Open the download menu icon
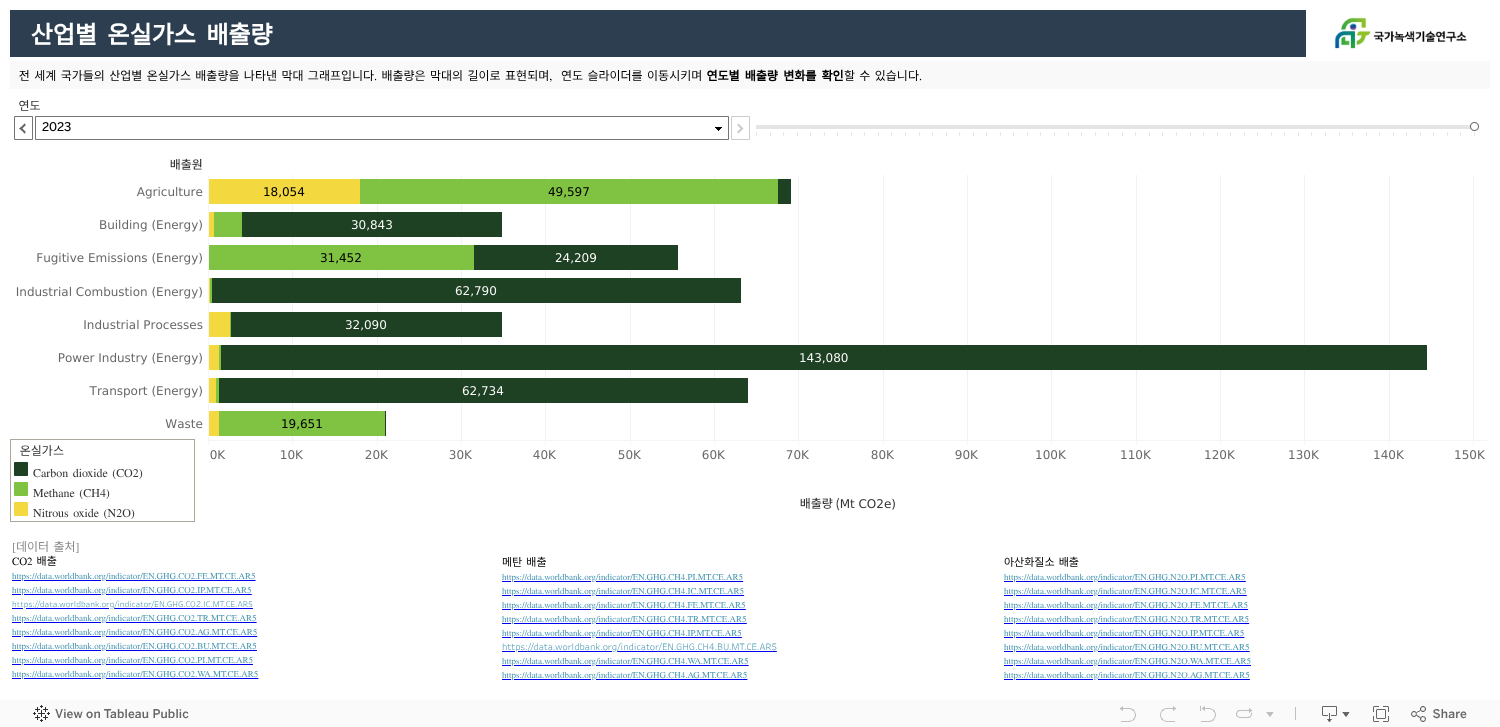 tap(1335, 714)
